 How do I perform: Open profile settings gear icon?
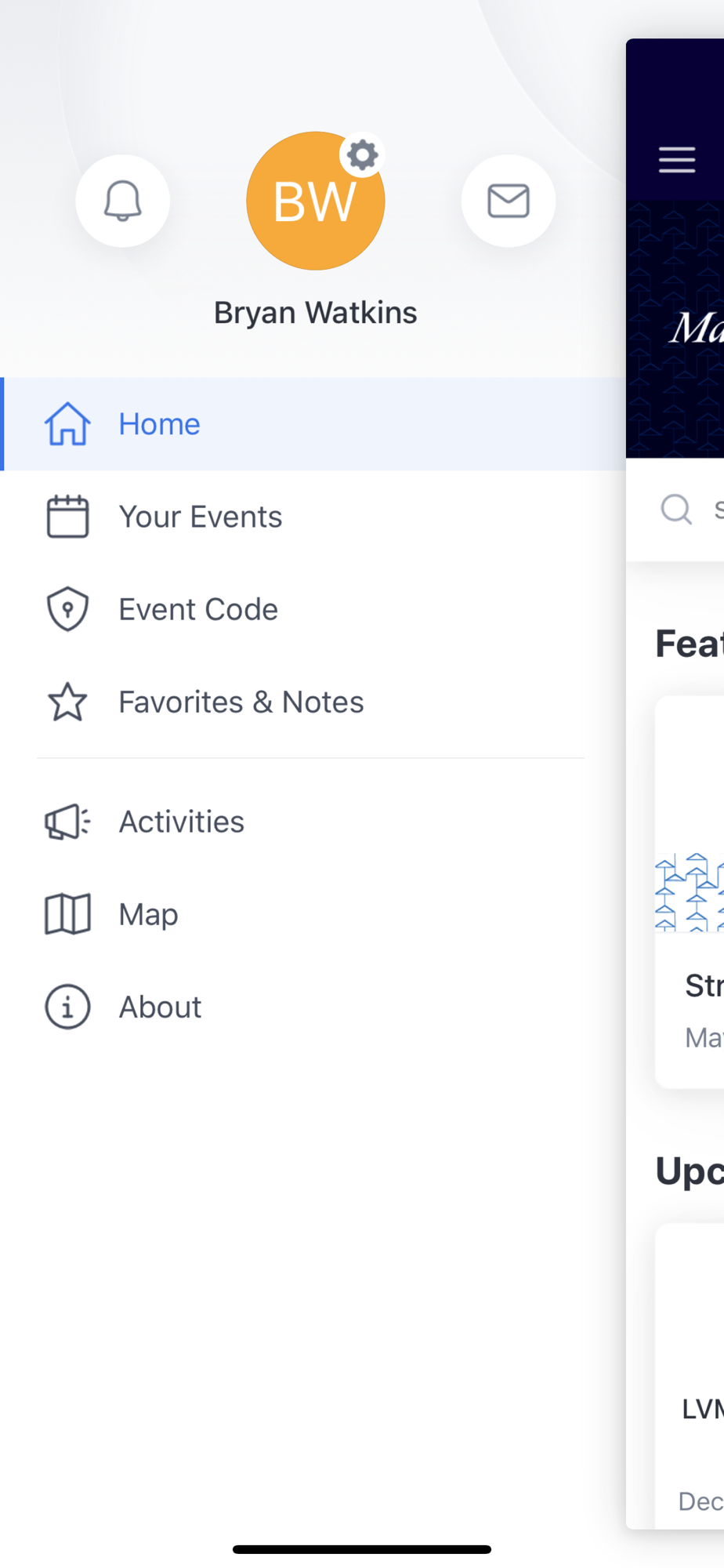pyautogui.click(x=362, y=155)
